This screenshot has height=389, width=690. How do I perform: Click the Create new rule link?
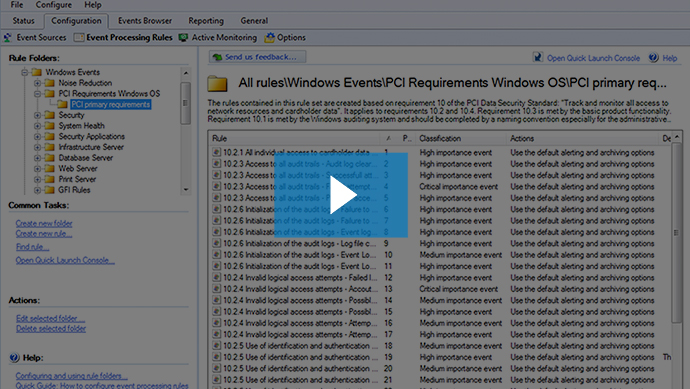(x=44, y=234)
